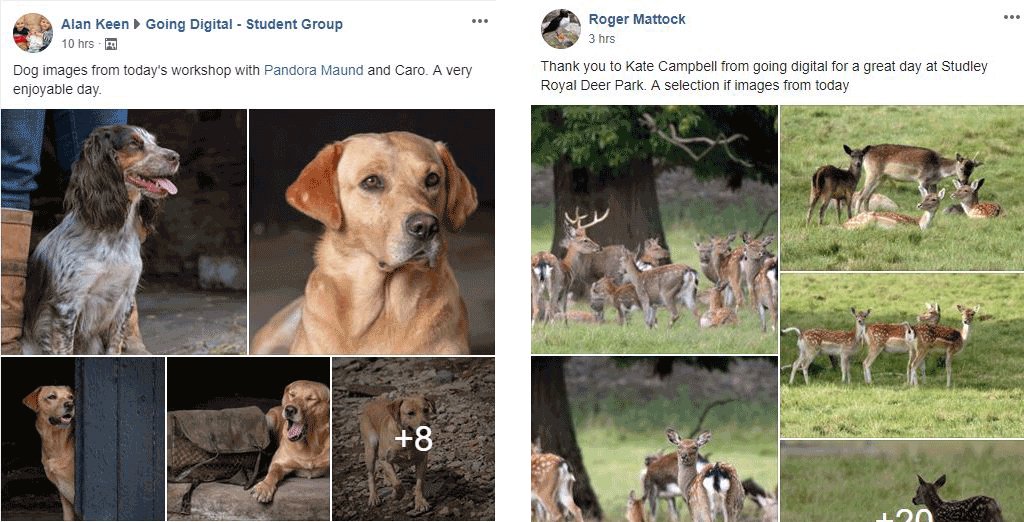This screenshot has height=522, width=1024.
Task: Open the +20 more deer photos
Action: [901, 485]
